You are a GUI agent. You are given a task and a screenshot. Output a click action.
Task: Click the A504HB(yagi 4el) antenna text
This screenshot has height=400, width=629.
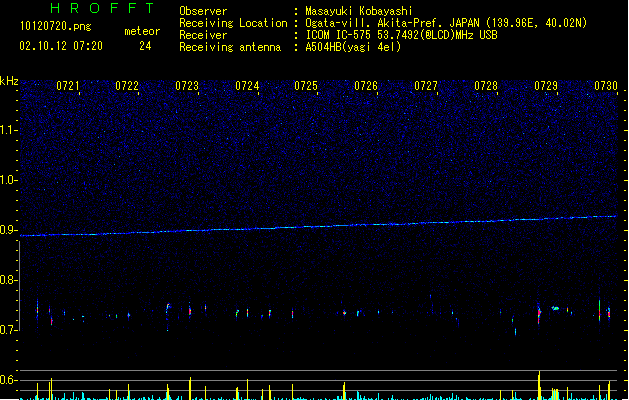(353, 47)
